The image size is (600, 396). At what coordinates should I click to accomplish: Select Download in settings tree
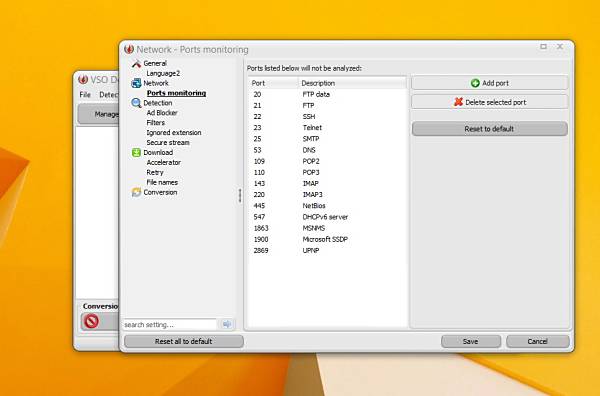(158, 153)
